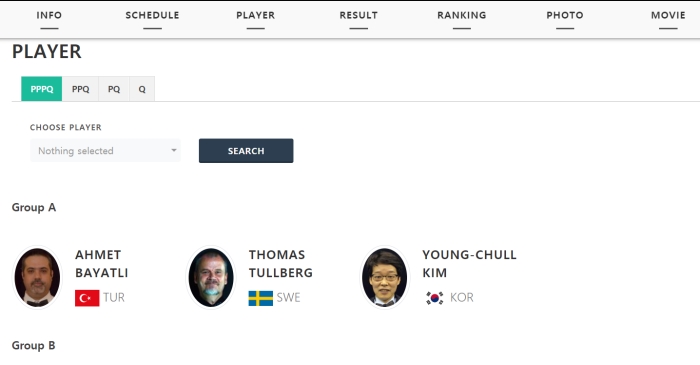
Task: Click the SEARCH button
Action: [x=246, y=151]
